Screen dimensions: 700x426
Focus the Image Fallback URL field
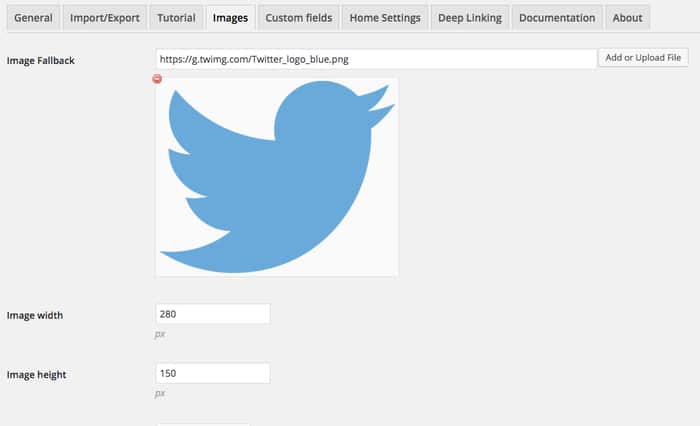pos(376,59)
